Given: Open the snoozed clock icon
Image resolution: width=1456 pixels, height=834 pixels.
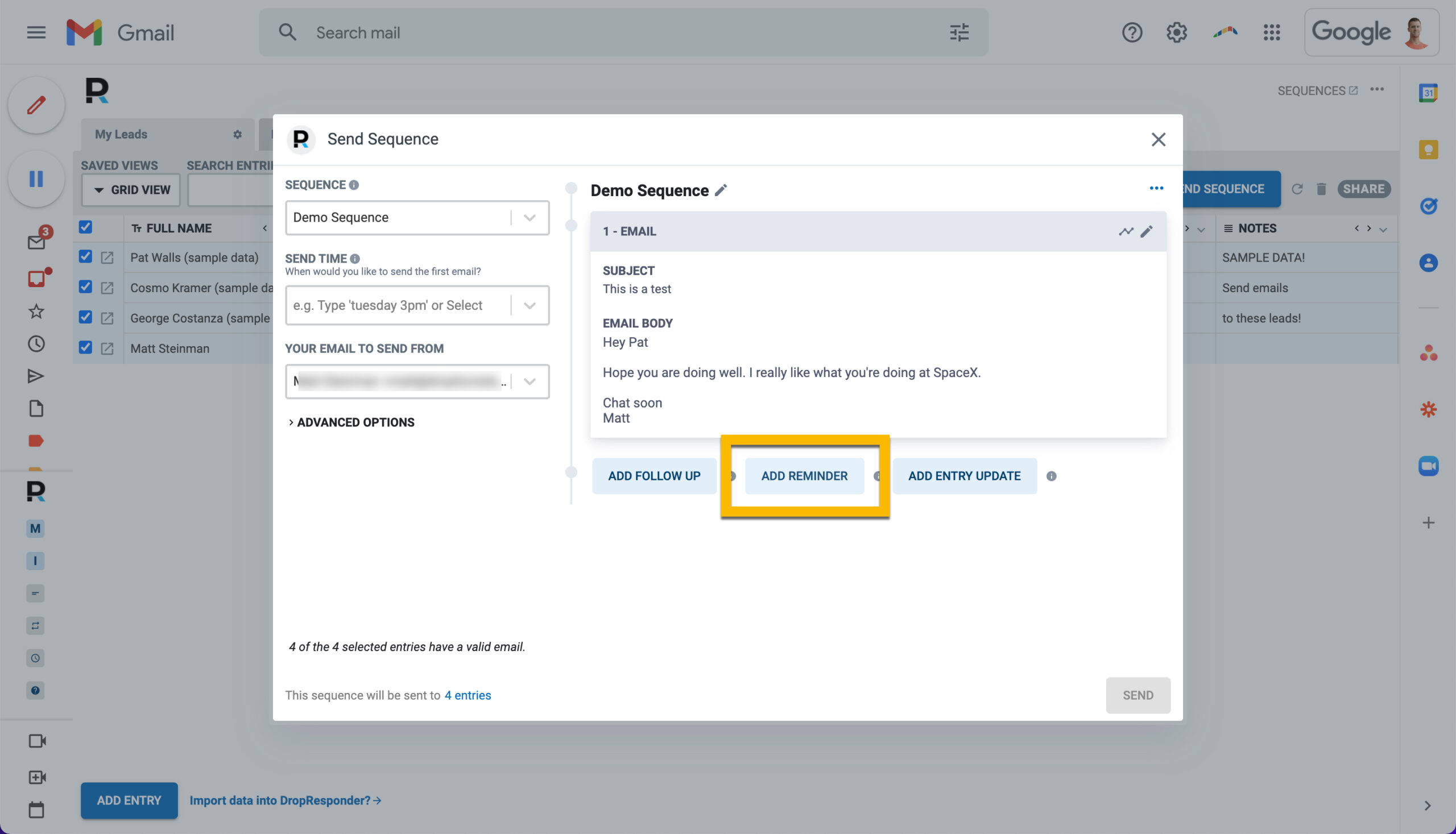Looking at the screenshot, I should [x=36, y=344].
